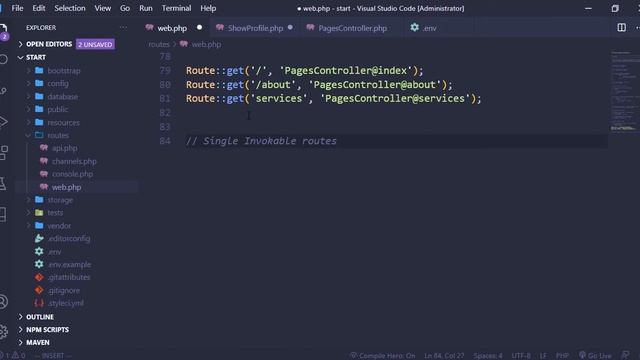Image resolution: width=640 pixels, height=360 pixels.
Task: Open the Testing flask icon
Action: coord(3,184)
